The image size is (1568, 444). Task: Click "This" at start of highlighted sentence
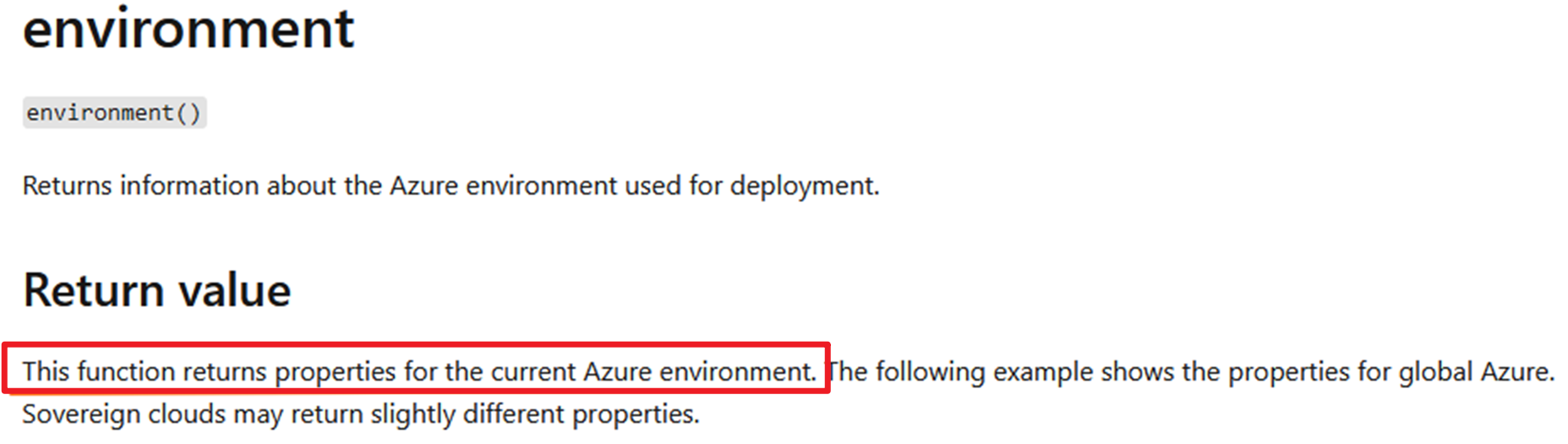click(45, 371)
